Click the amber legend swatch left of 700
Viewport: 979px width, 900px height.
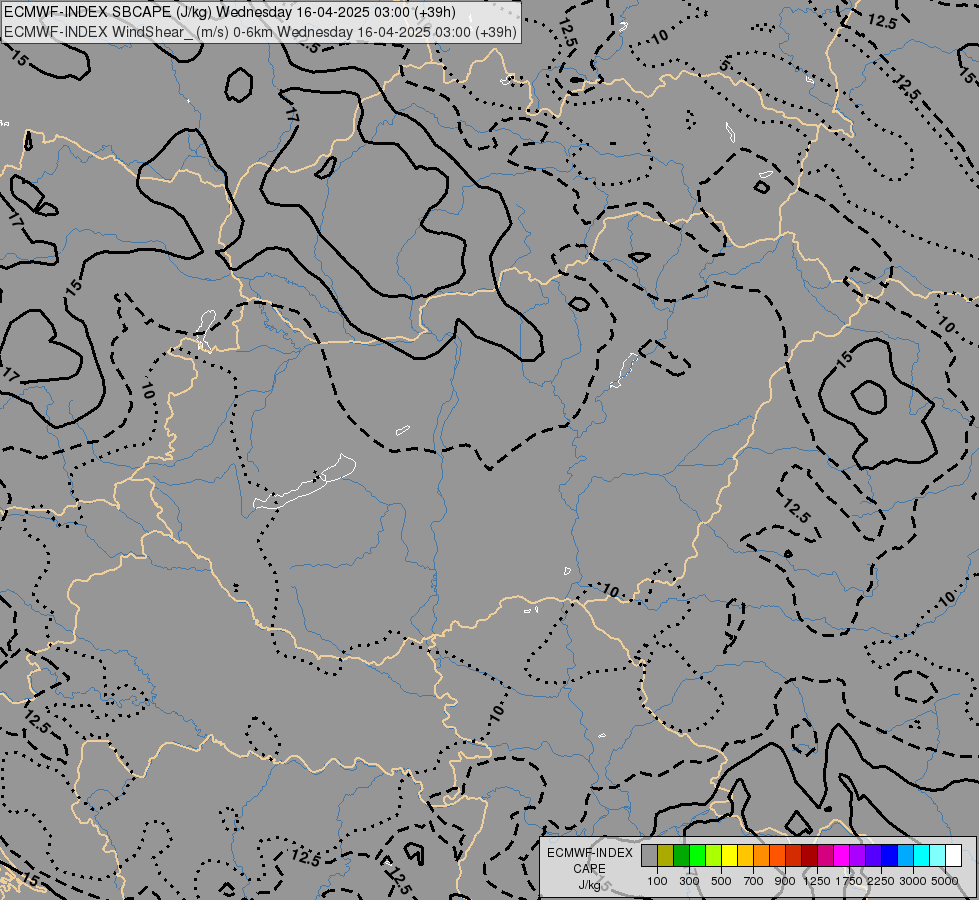click(745, 856)
